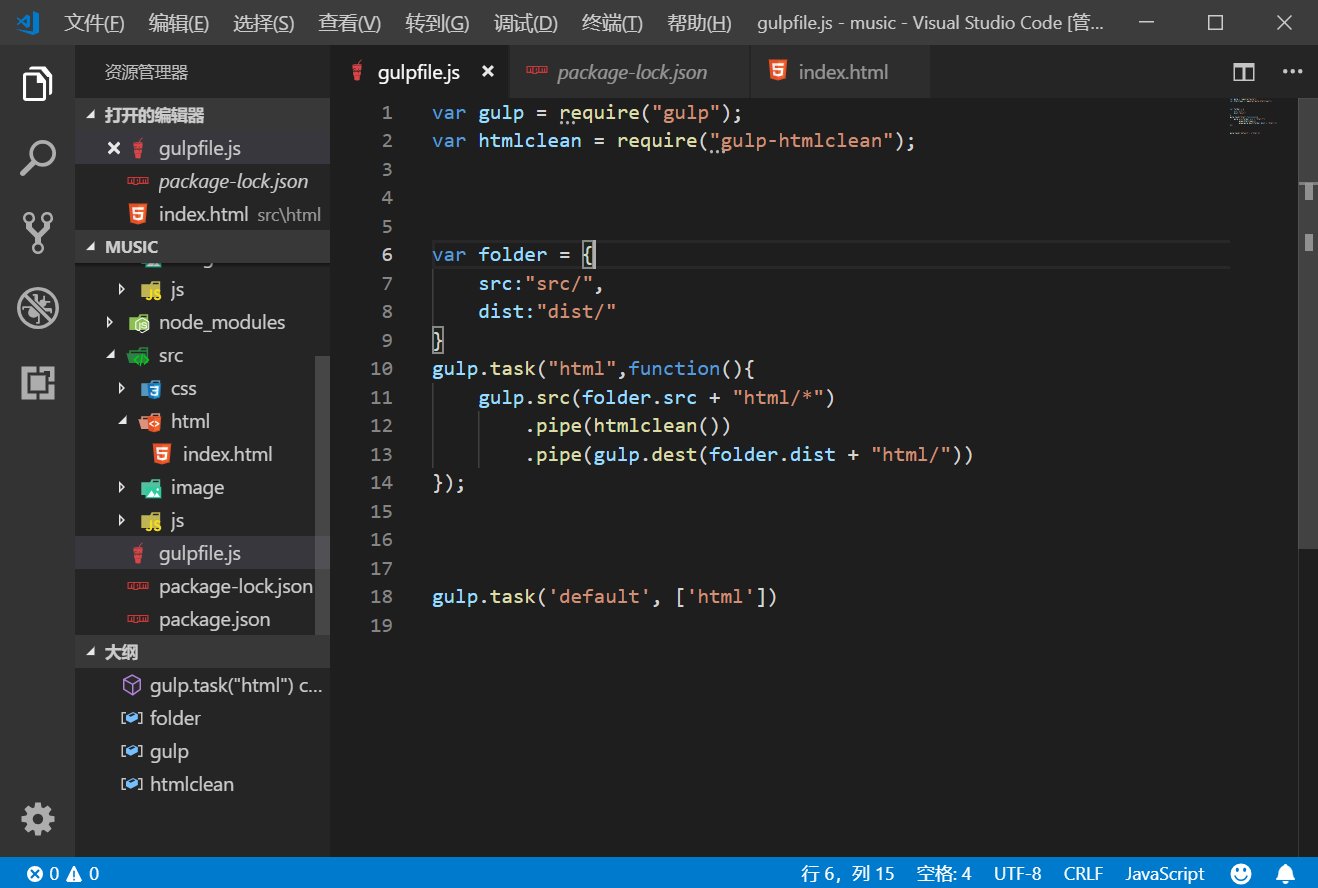Select index.html src\html in open editors

tap(202, 214)
